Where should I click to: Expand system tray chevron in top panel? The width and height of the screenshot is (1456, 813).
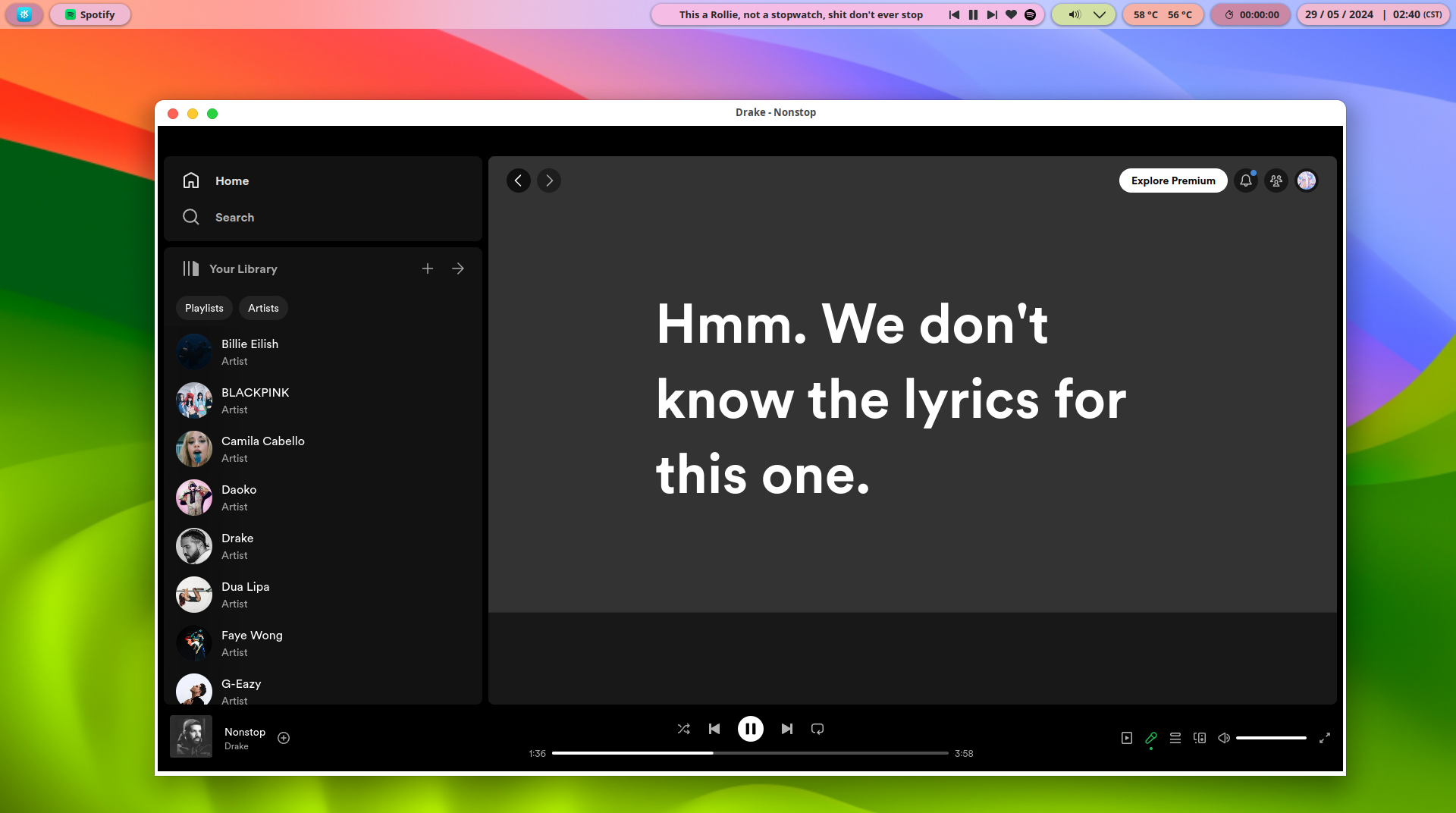coord(1100,14)
